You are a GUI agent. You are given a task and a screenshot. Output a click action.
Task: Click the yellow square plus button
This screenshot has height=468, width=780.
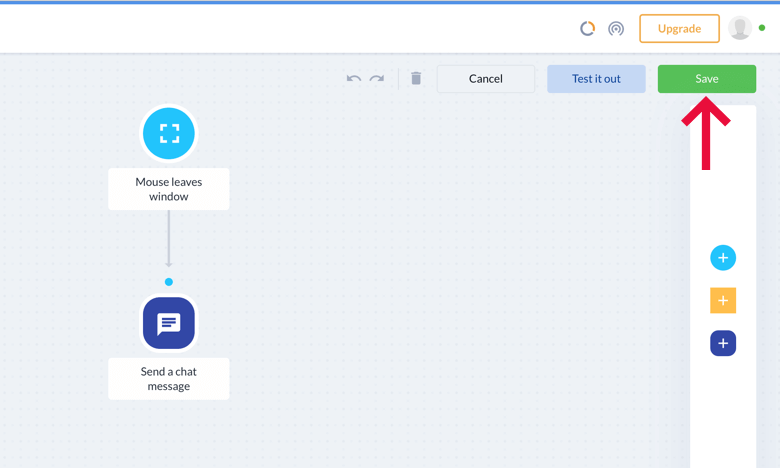pos(723,300)
